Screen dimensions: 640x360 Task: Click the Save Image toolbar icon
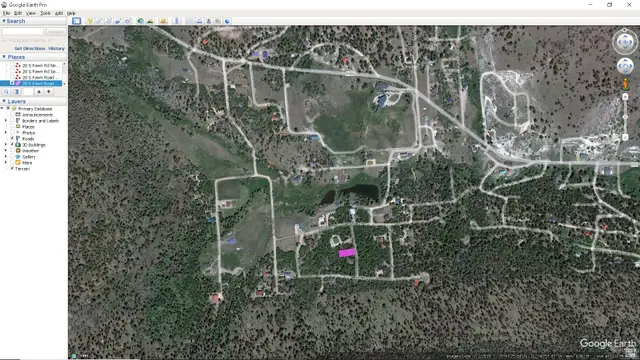(x=209, y=21)
